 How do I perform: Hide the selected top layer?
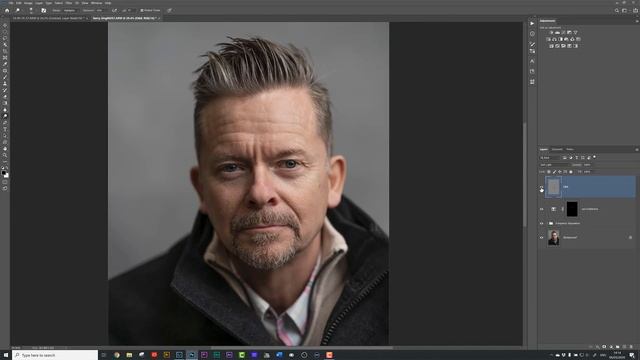[542, 187]
